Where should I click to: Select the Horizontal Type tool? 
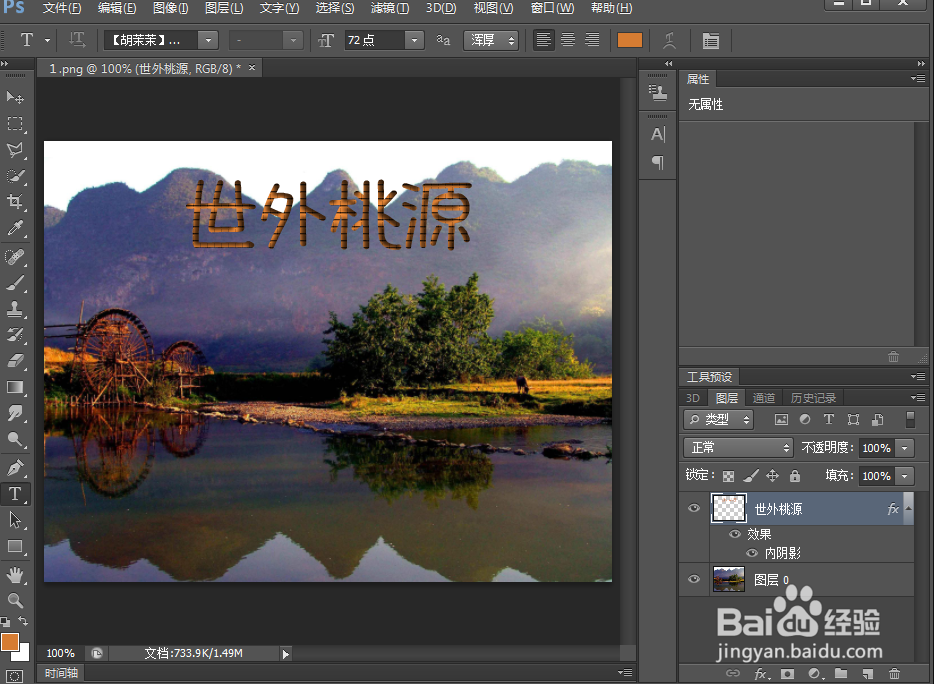(15, 494)
